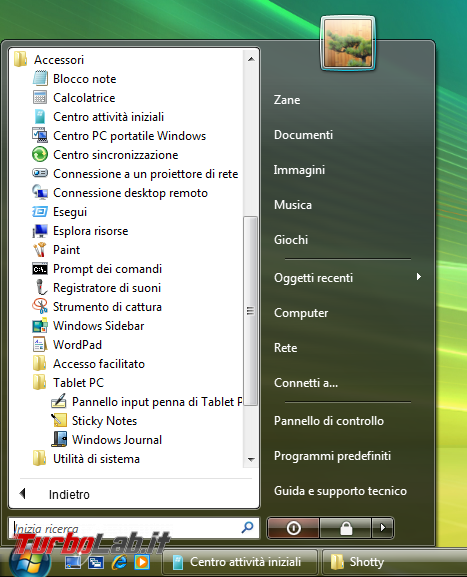Image resolution: width=467 pixels, height=577 pixels.
Task: Open Windows Journal icon
Action: (59, 439)
